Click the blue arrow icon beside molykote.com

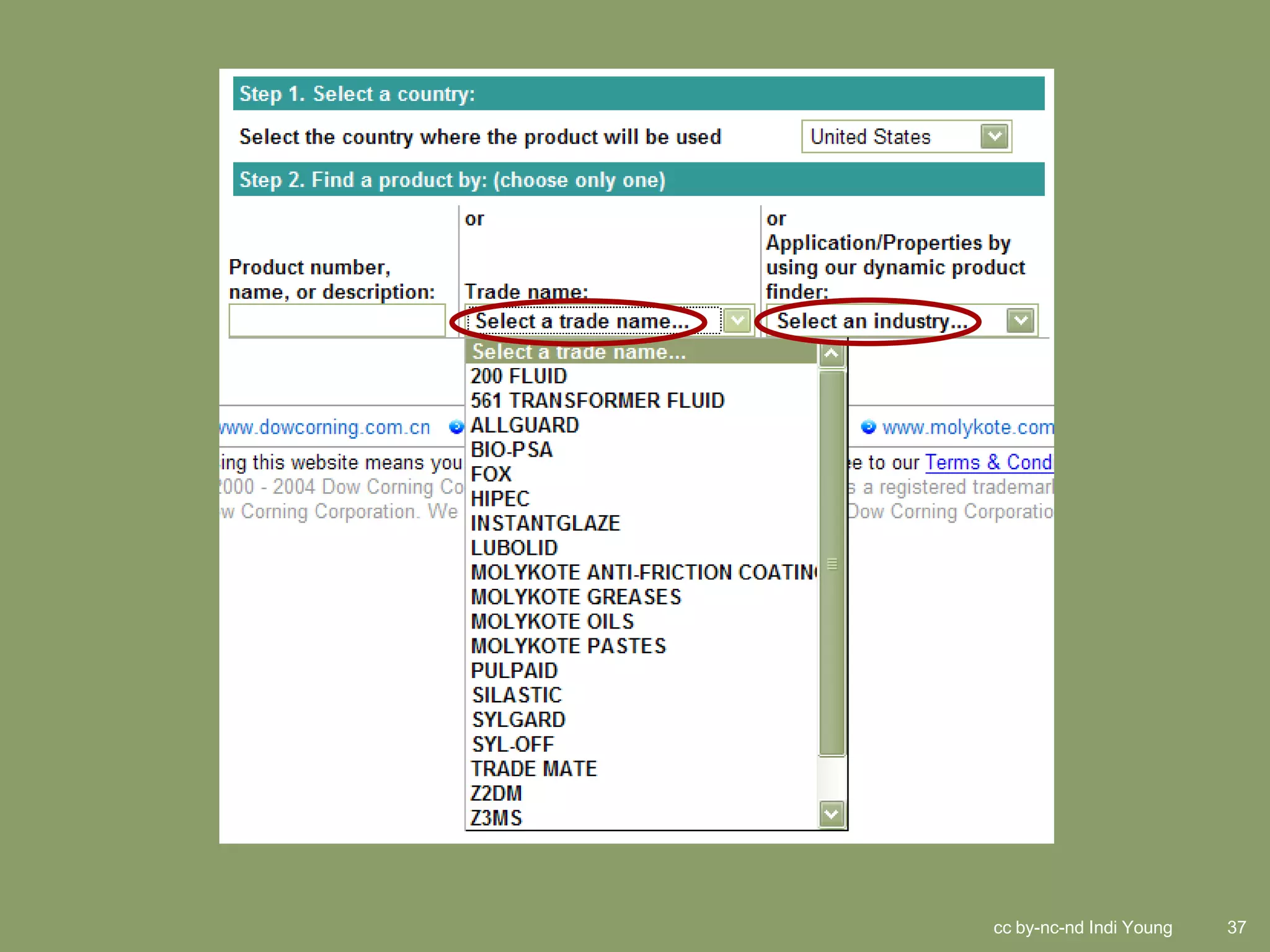(868, 426)
